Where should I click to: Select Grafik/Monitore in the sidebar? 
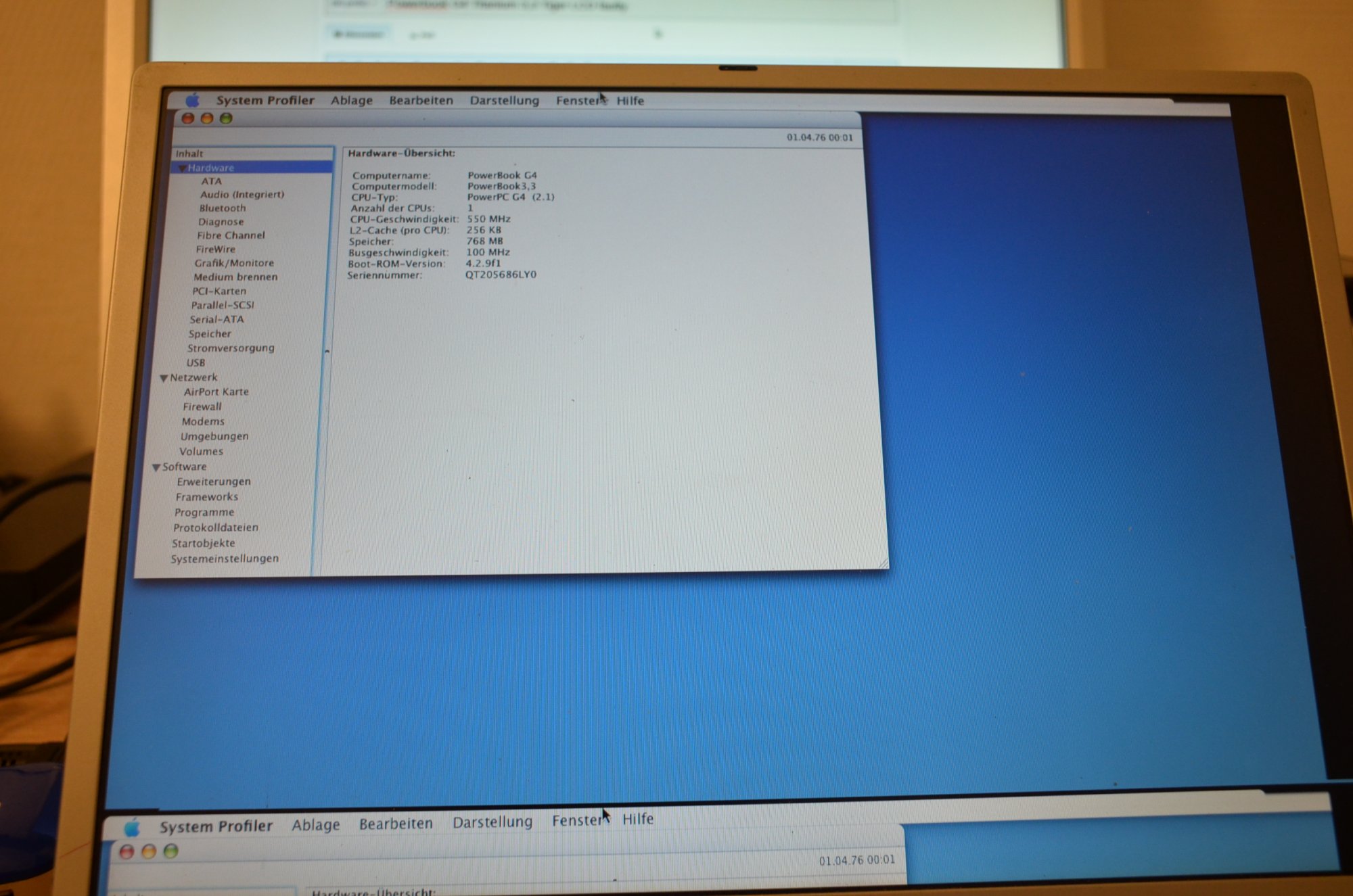pos(234,263)
